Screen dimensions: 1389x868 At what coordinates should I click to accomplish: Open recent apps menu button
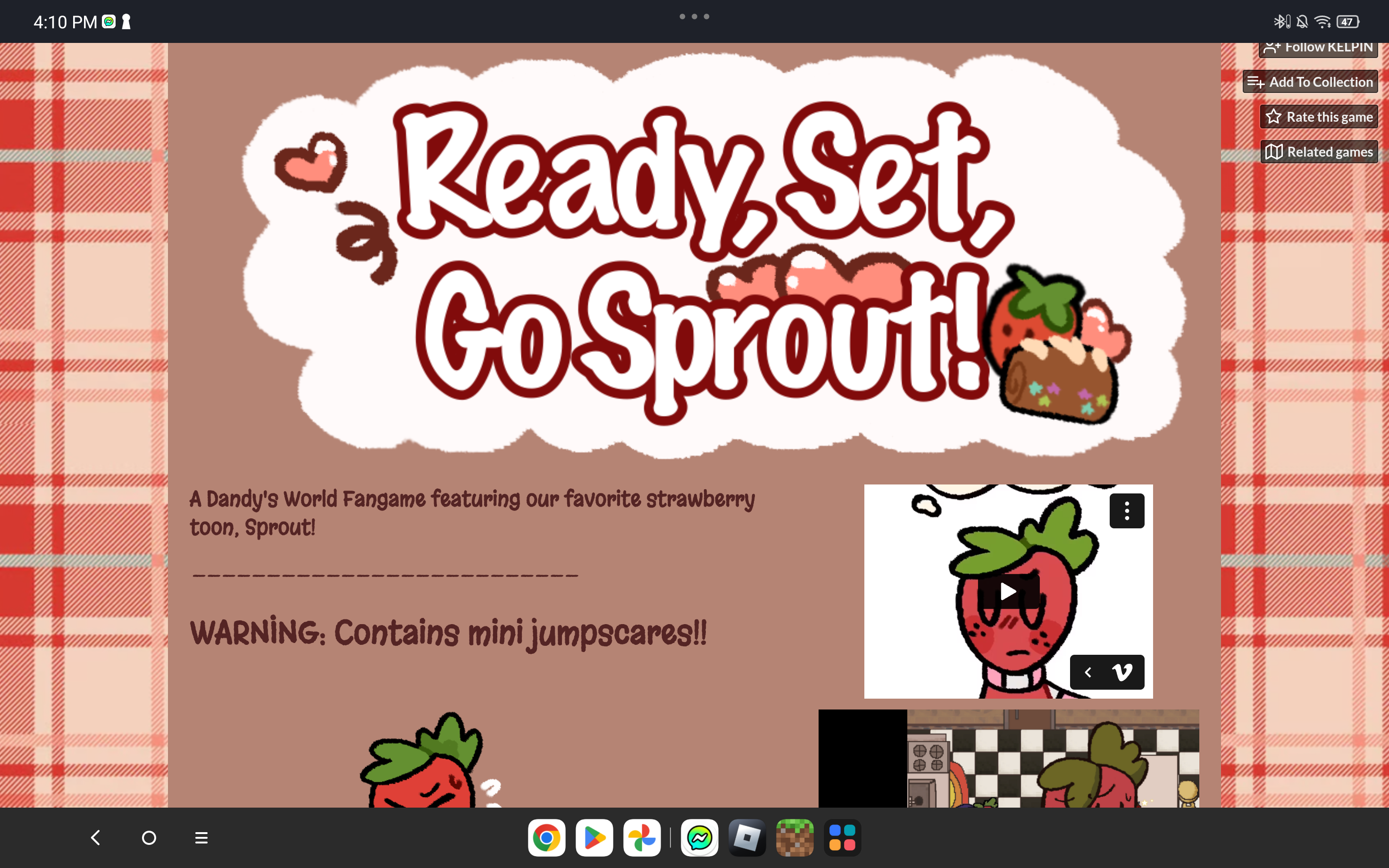pos(201,838)
